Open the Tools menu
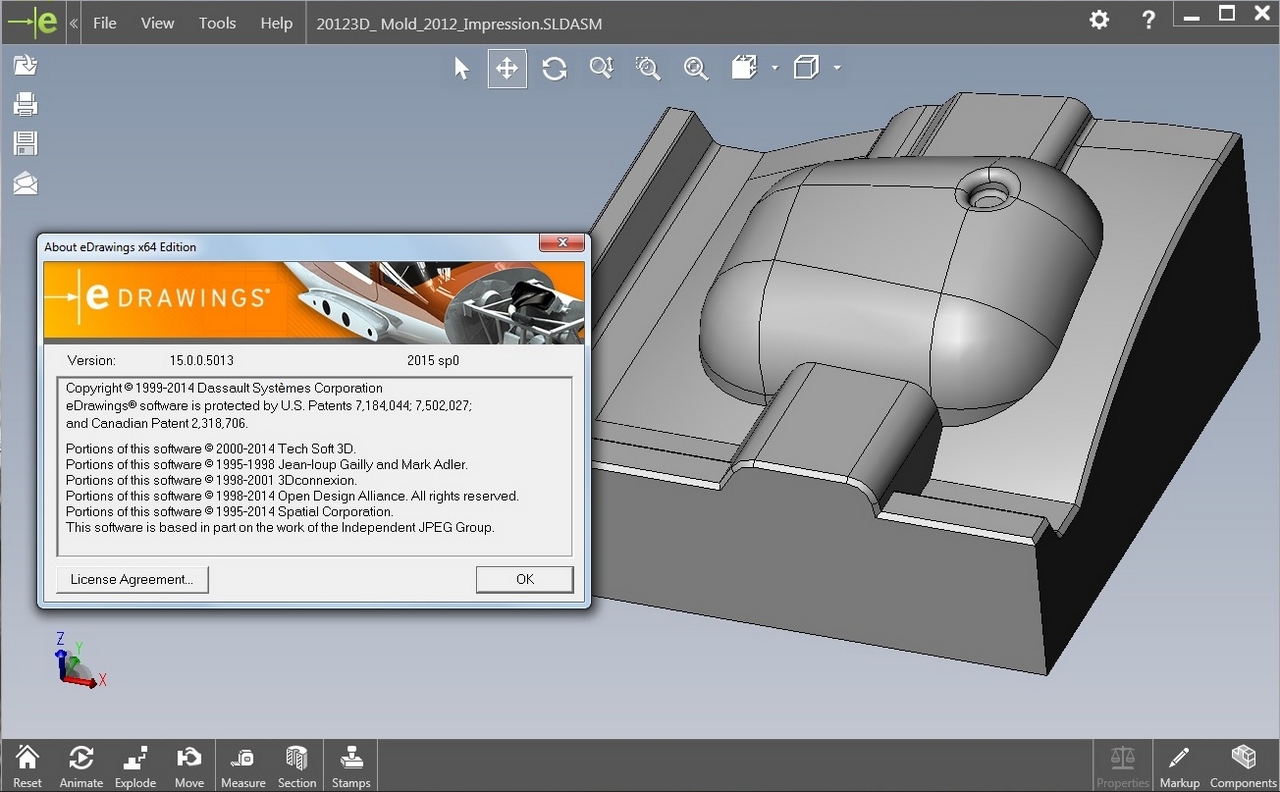1280x792 pixels. (217, 23)
